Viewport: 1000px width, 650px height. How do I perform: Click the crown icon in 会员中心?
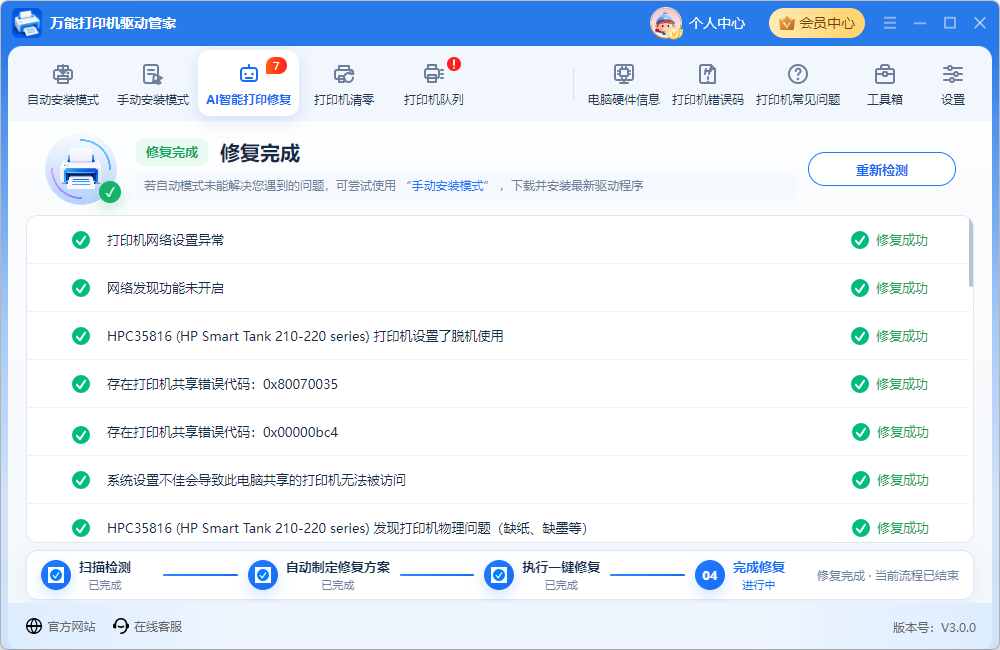coord(787,23)
